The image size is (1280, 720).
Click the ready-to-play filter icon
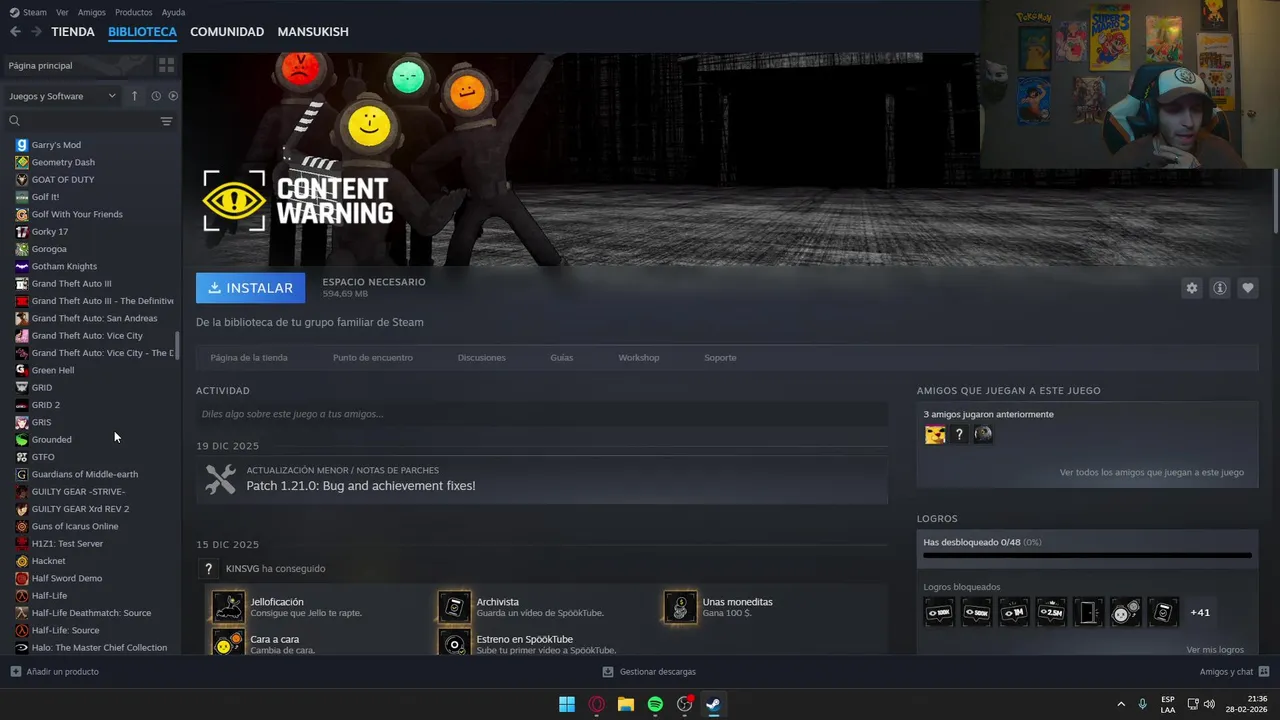pos(173,96)
